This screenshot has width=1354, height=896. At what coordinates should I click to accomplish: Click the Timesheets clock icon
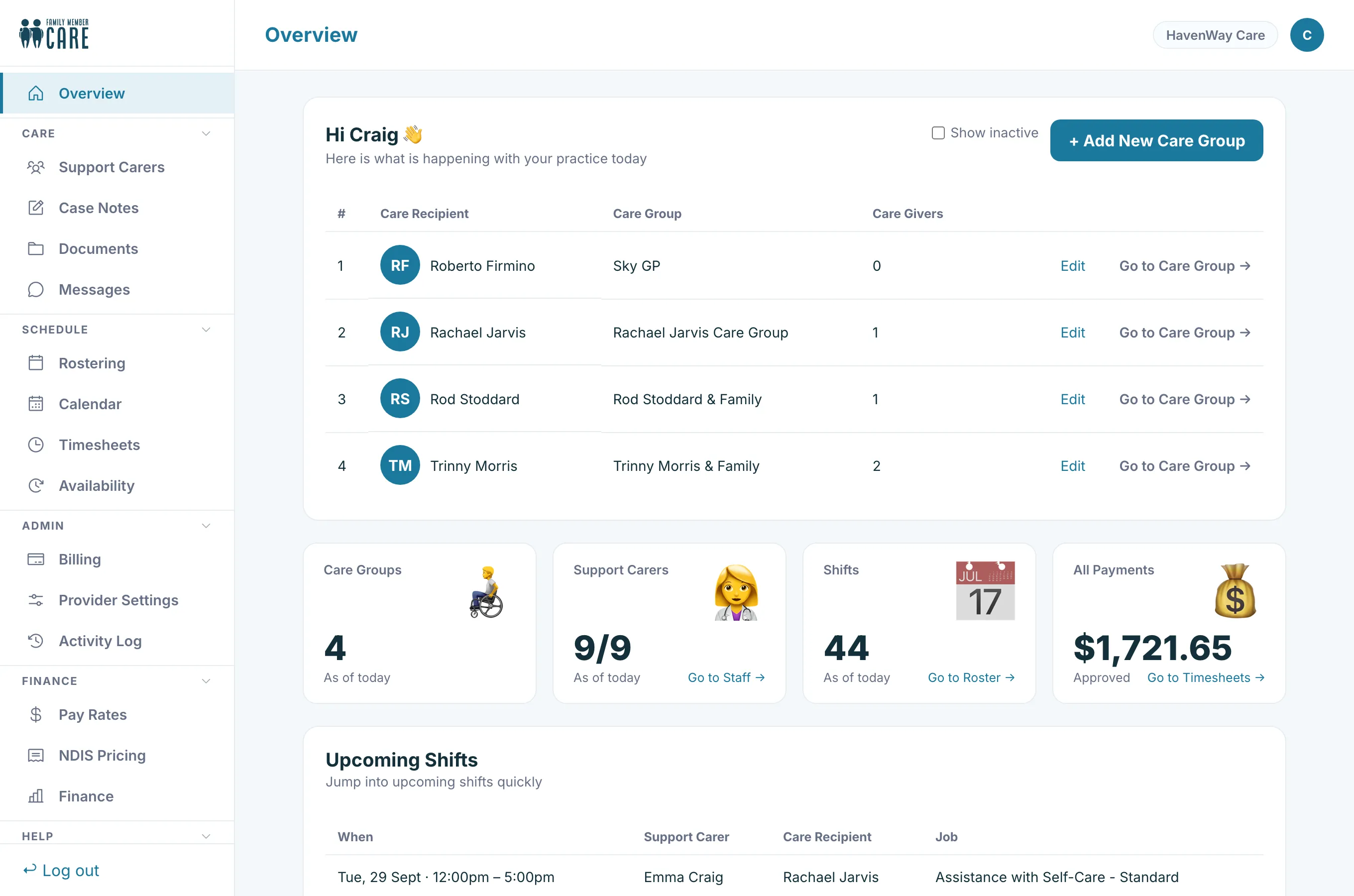36,445
